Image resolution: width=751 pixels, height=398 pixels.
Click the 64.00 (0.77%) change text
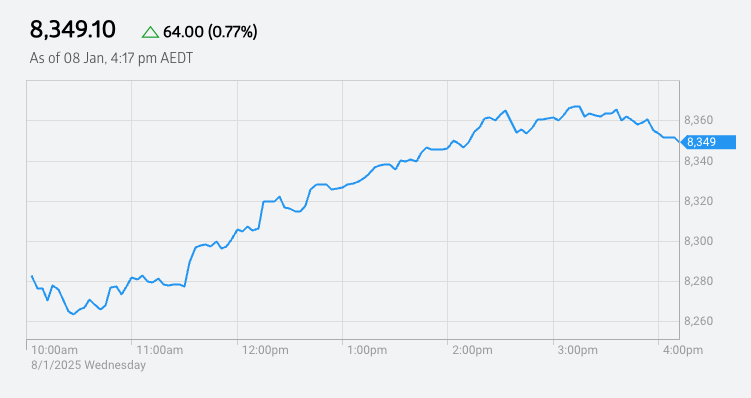(x=210, y=32)
